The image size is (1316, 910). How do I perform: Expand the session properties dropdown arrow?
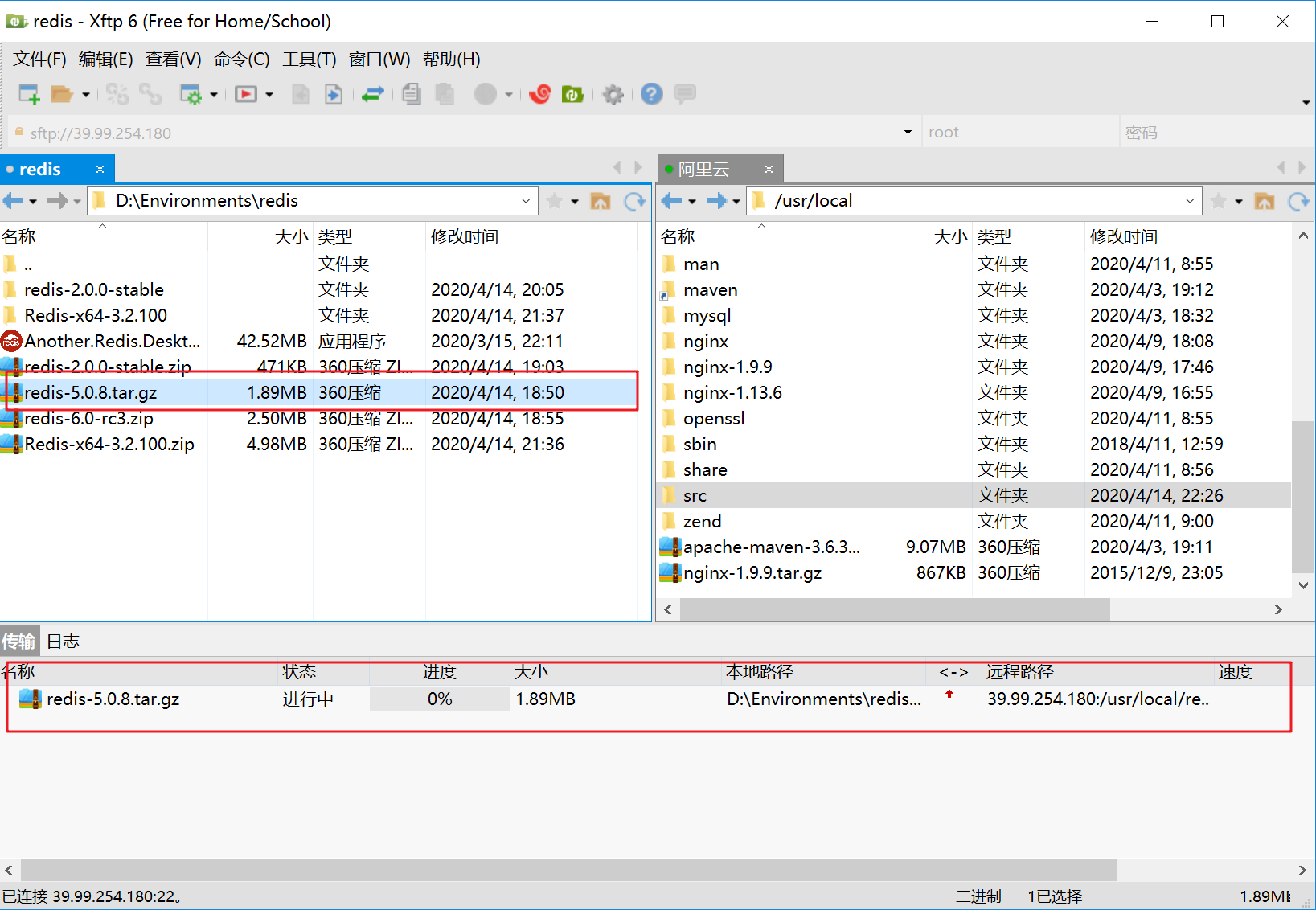click(x=214, y=95)
